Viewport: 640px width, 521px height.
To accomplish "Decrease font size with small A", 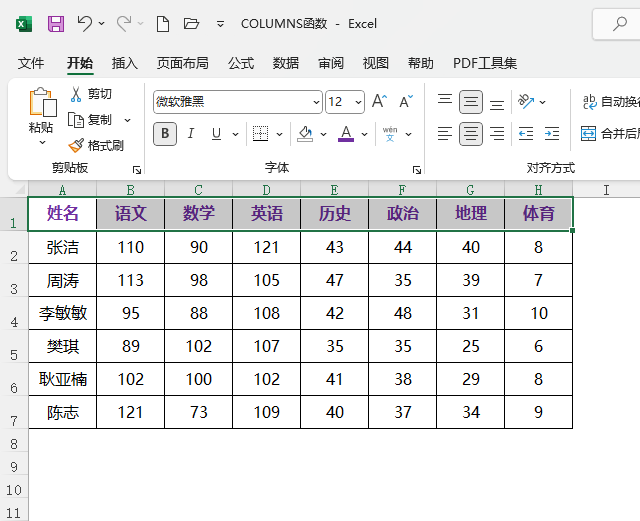I will pyautogui.click(x=406, y=101).
